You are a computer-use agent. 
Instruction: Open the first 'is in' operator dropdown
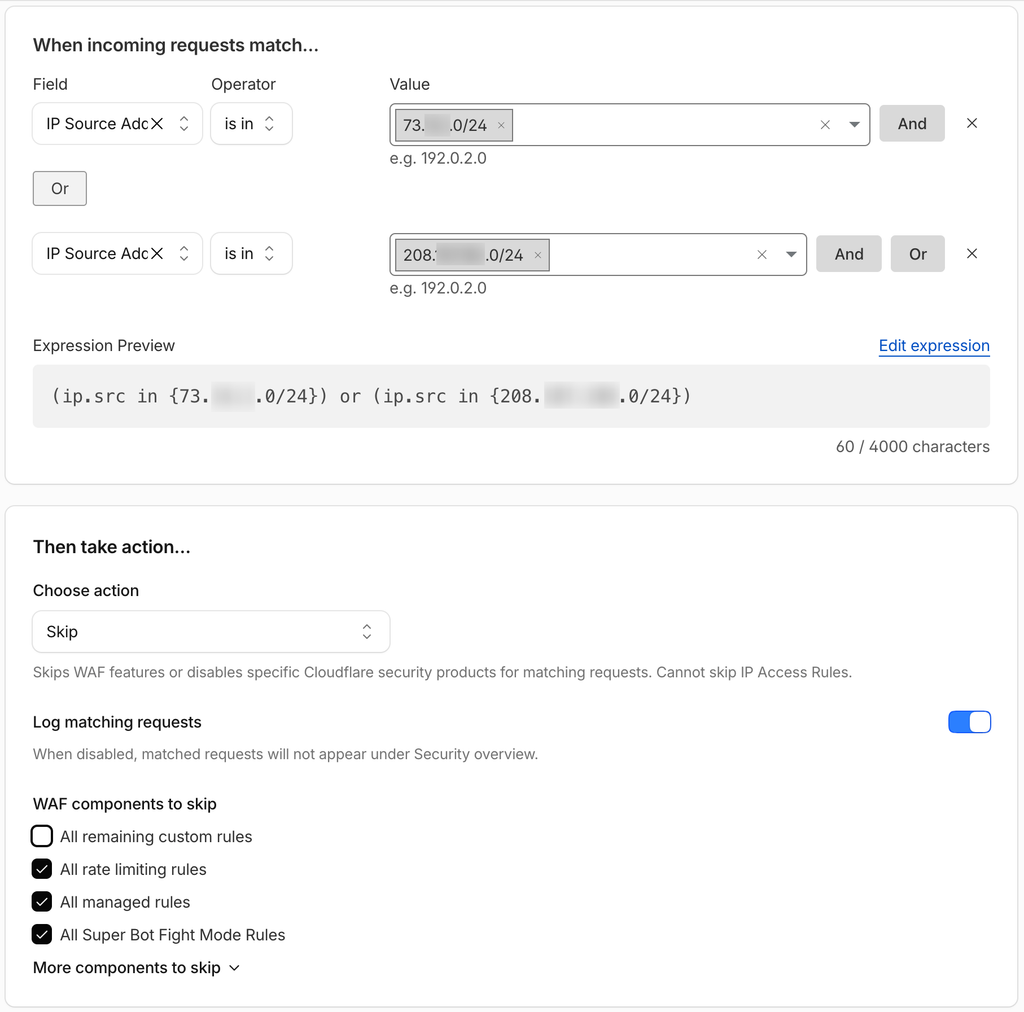251,123
